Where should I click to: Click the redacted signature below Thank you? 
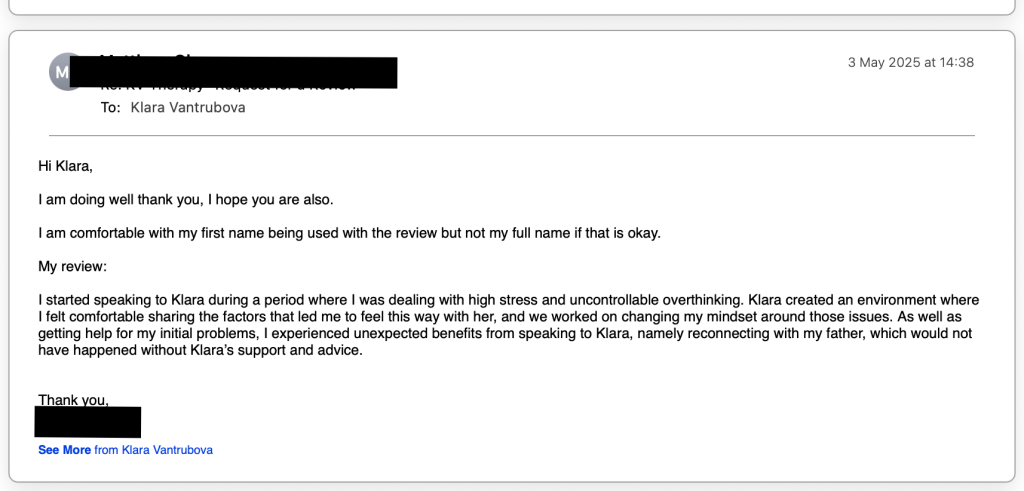coord(88,422)
